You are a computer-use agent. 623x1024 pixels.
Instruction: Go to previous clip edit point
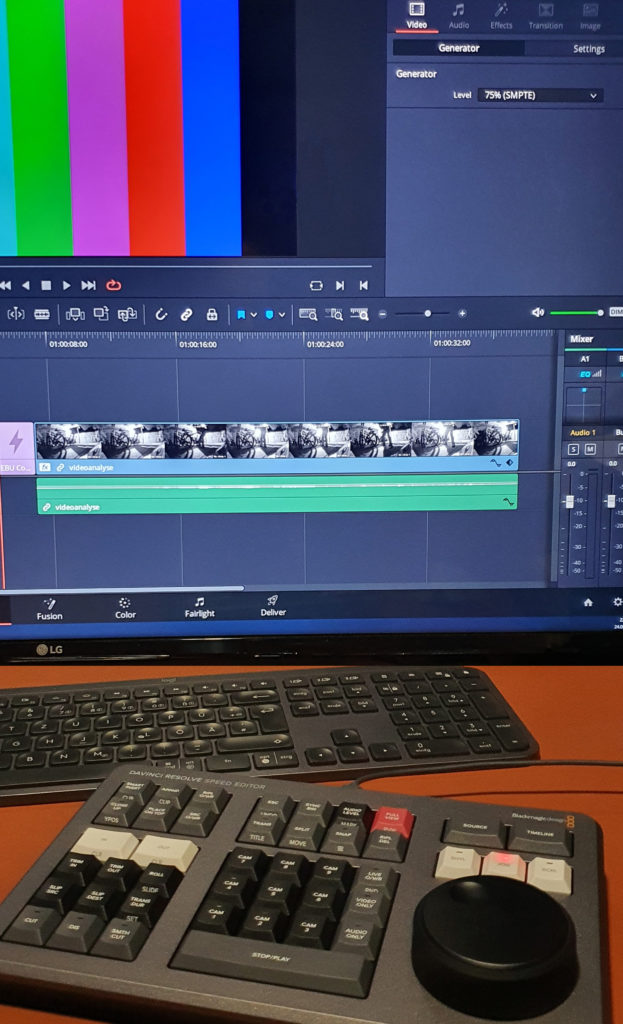click(364, 285)
